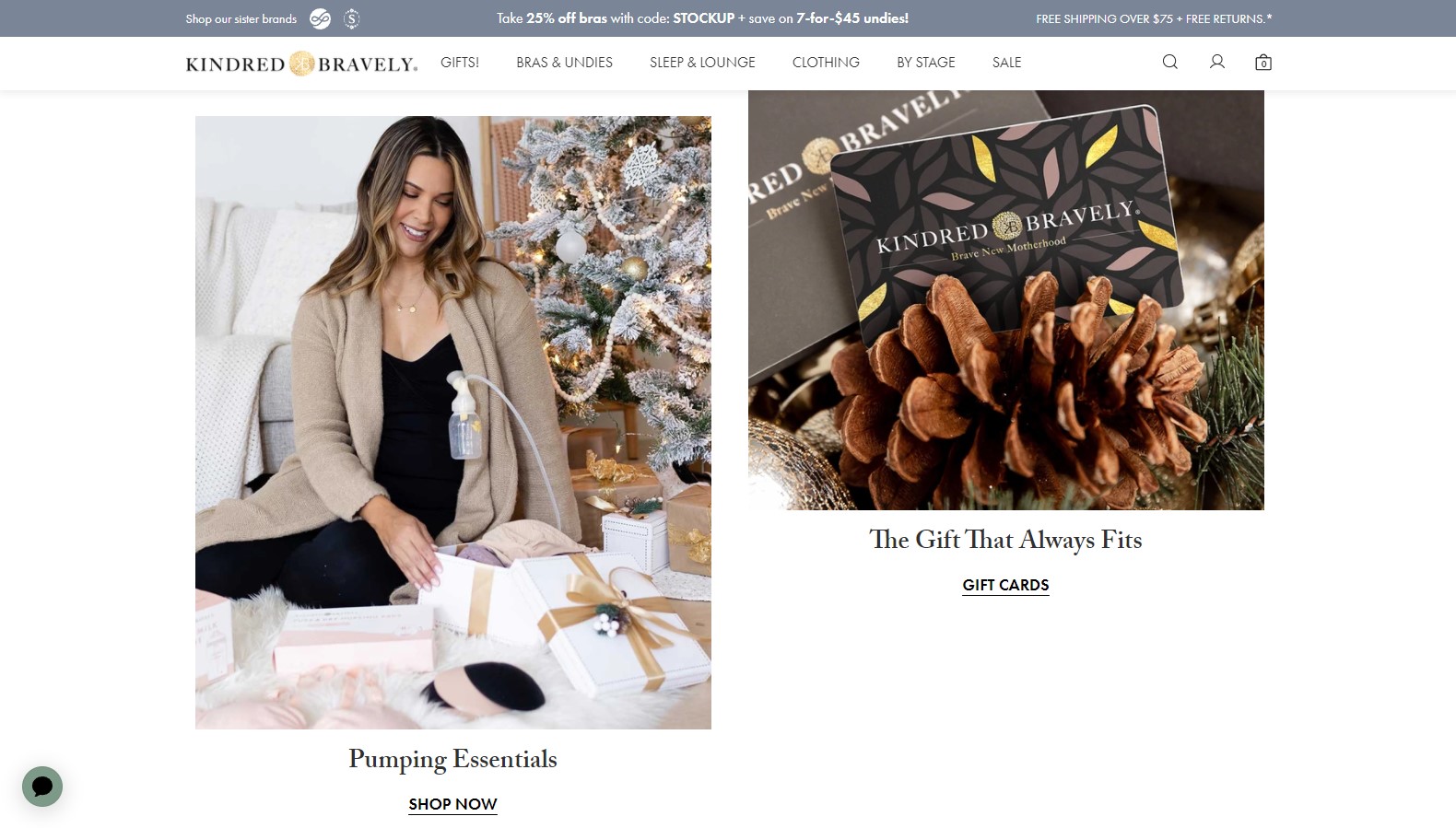The width and height of the screenshot is (1456, 828).
Task: Expand the SLEEP & LOUNGE menu
Action: click(702, 63)
